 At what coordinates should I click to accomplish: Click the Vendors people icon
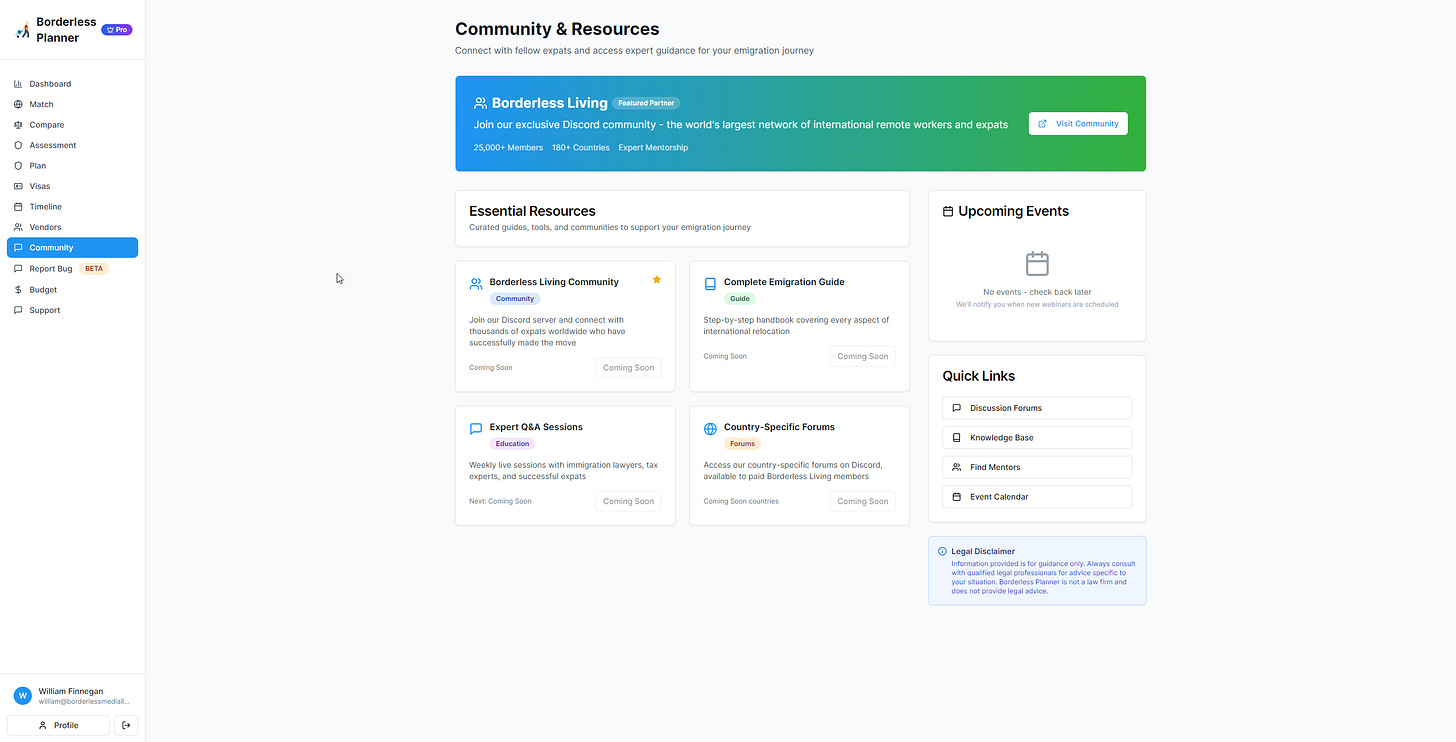(x=18, y=227)
